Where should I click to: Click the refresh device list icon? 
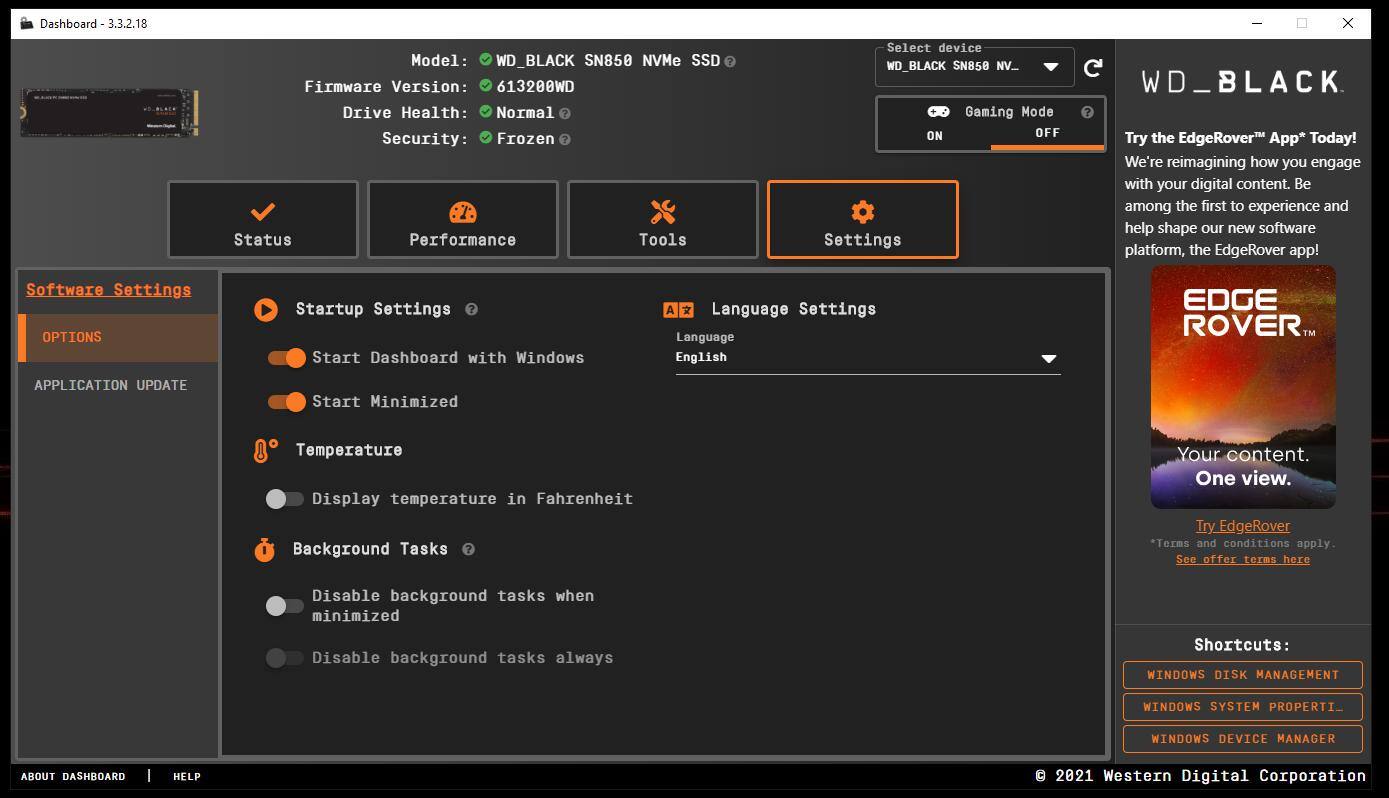coord(1093,67)
